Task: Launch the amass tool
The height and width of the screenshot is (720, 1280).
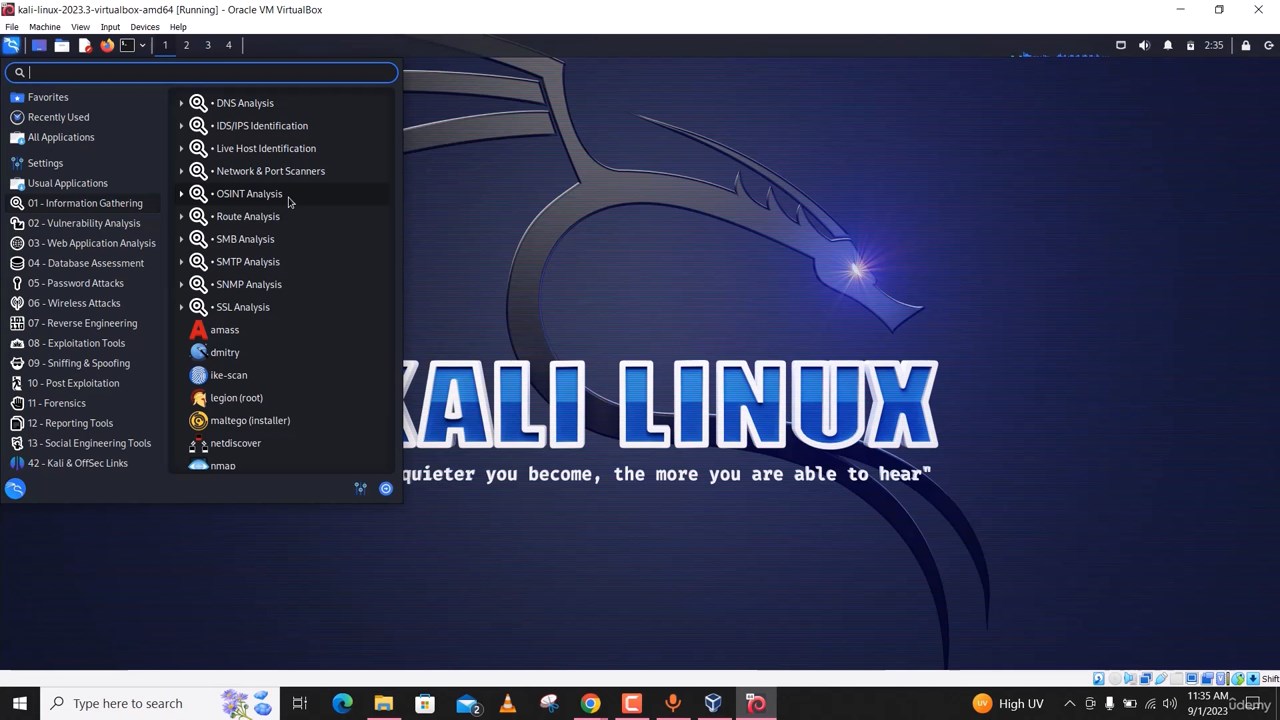Action: tap(281, 330)
